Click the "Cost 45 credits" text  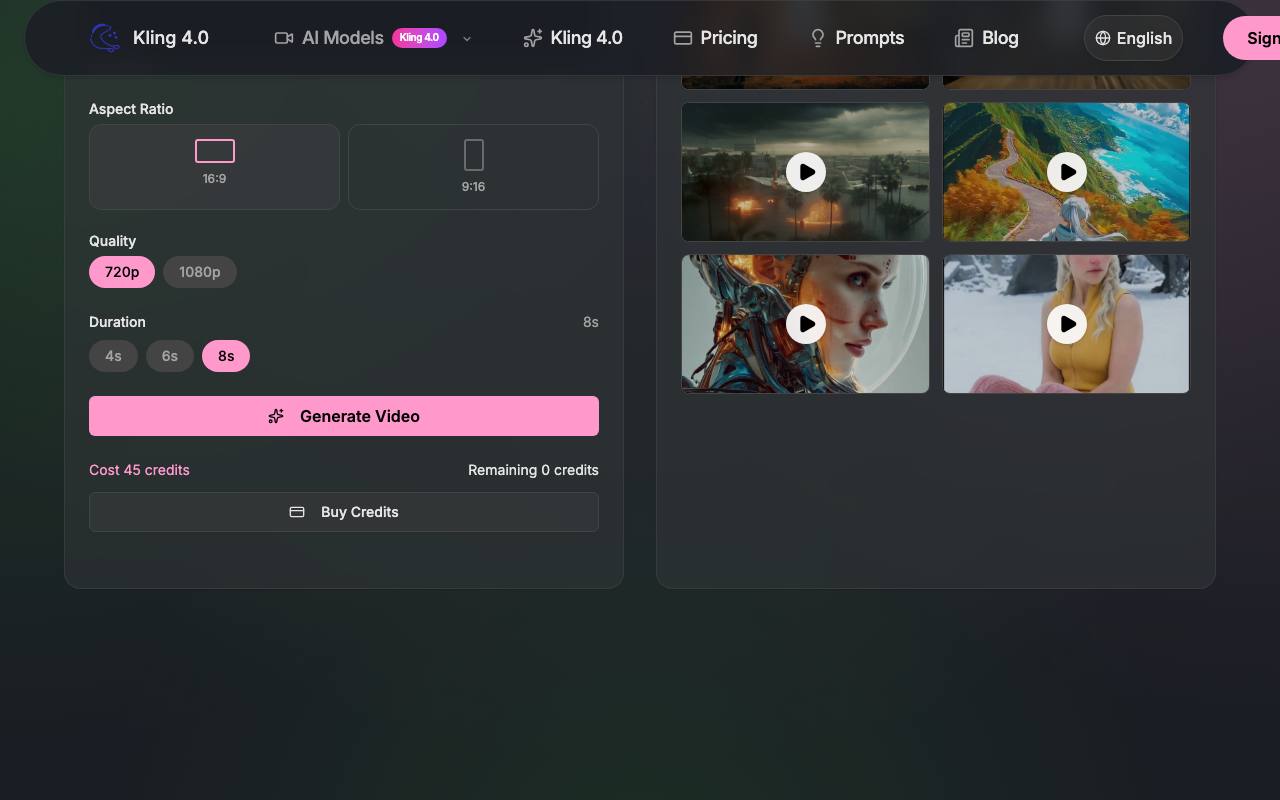pyautogui.click(x=139, y=470)
